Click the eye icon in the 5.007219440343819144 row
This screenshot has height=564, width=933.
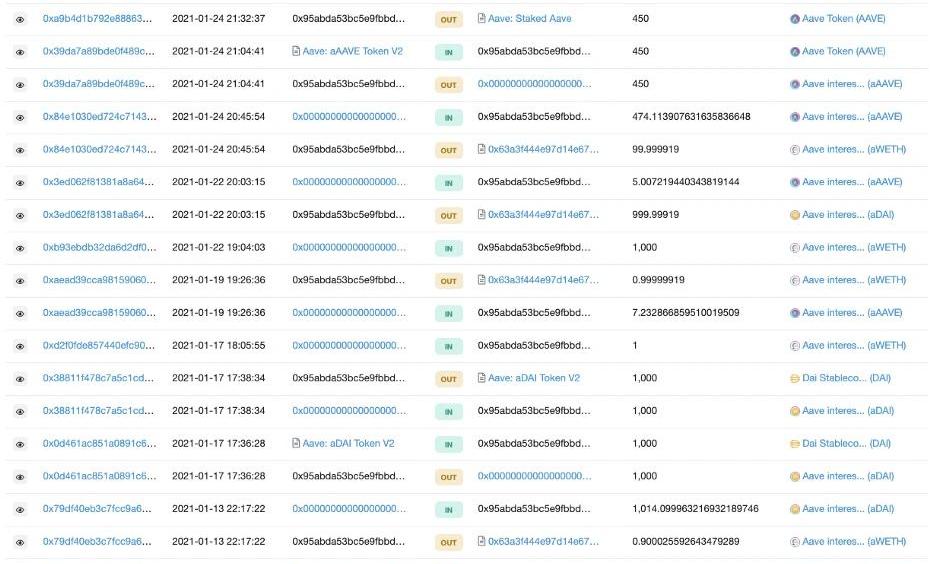[20, 183]
